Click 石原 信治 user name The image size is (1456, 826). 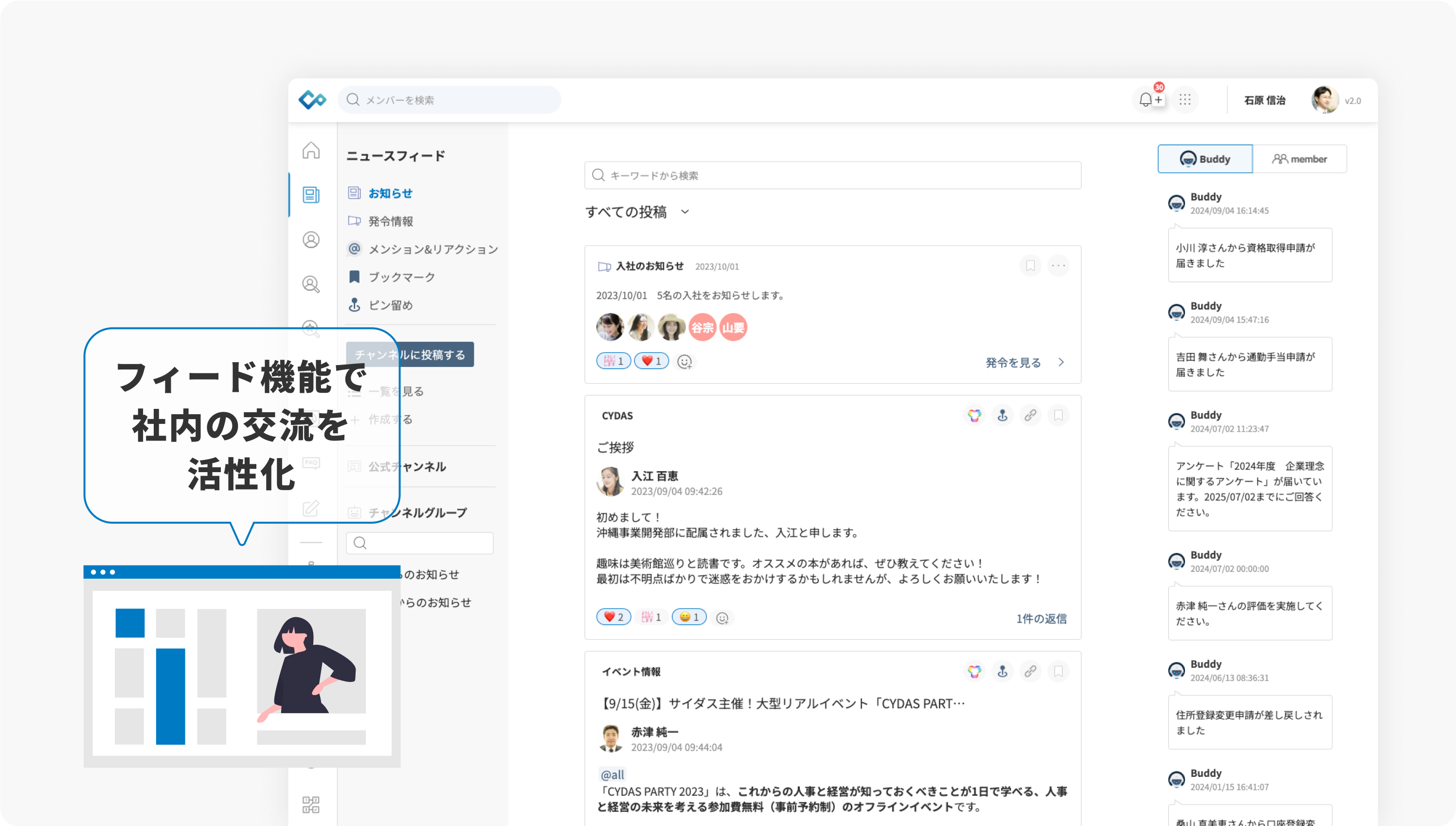pyautogui.click(x=1264, y=100)
